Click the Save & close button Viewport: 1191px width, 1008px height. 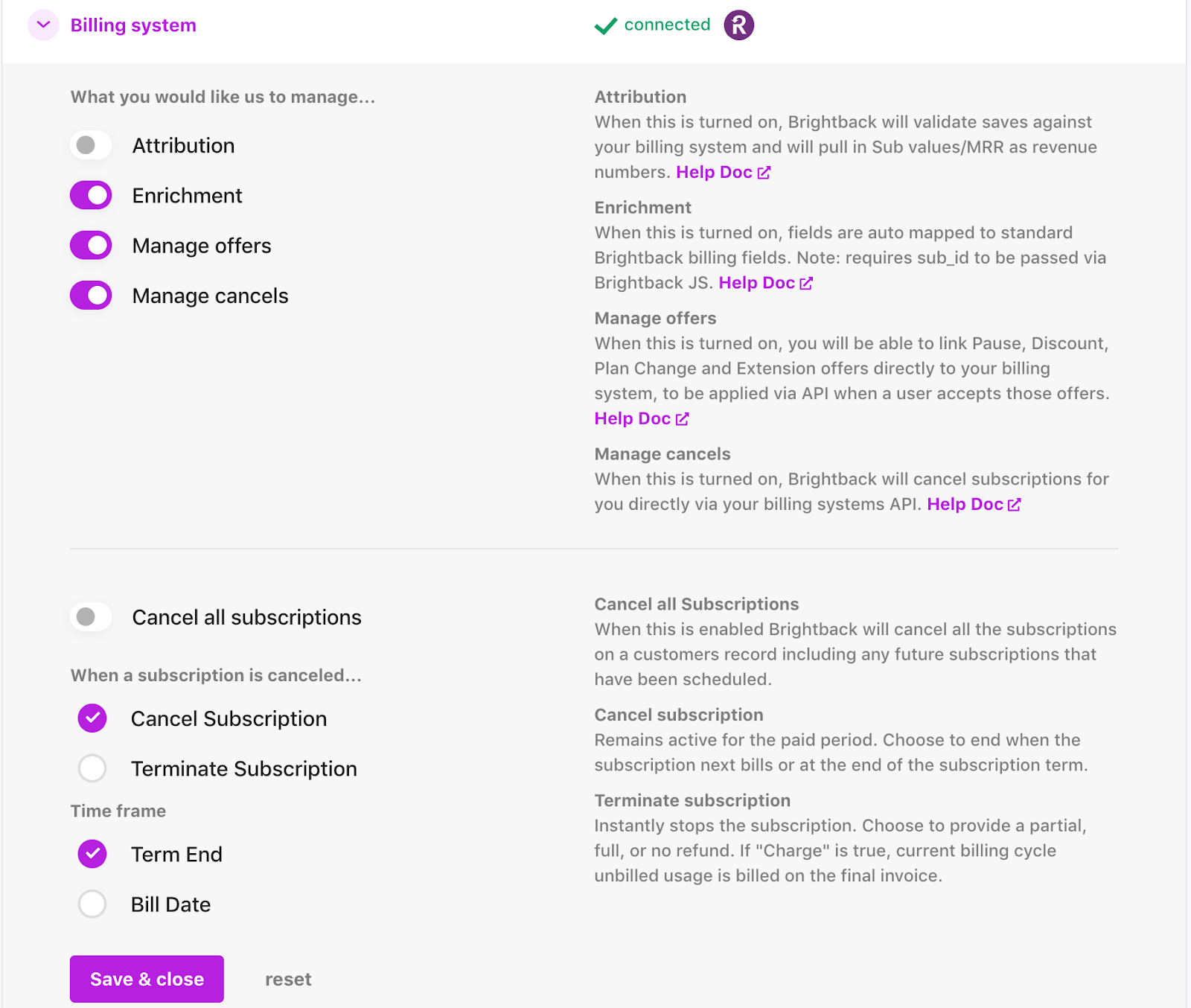(146, 979)
